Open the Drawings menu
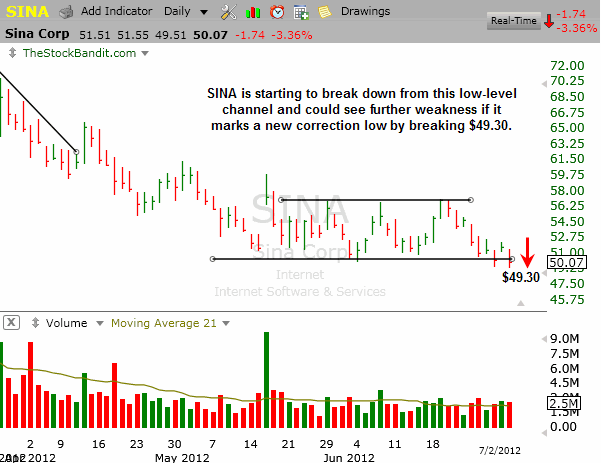Screen dimensions: 601x463 [x=365, y=11]
